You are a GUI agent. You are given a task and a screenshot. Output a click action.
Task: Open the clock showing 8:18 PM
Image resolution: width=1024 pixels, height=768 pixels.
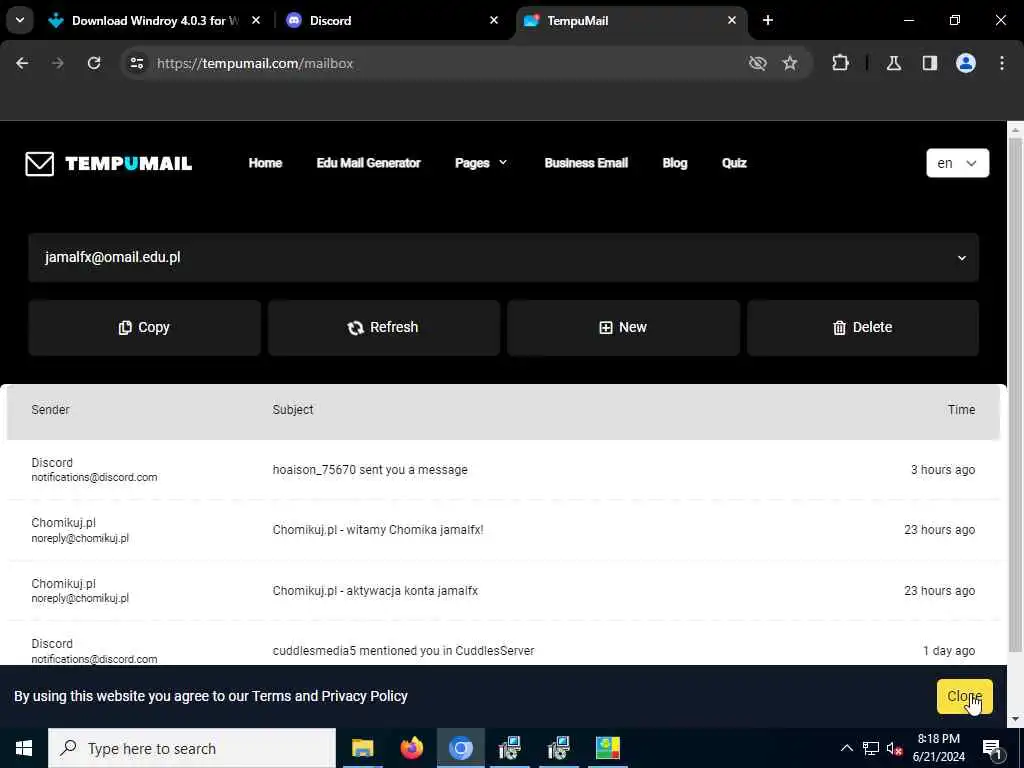point(938,748)
